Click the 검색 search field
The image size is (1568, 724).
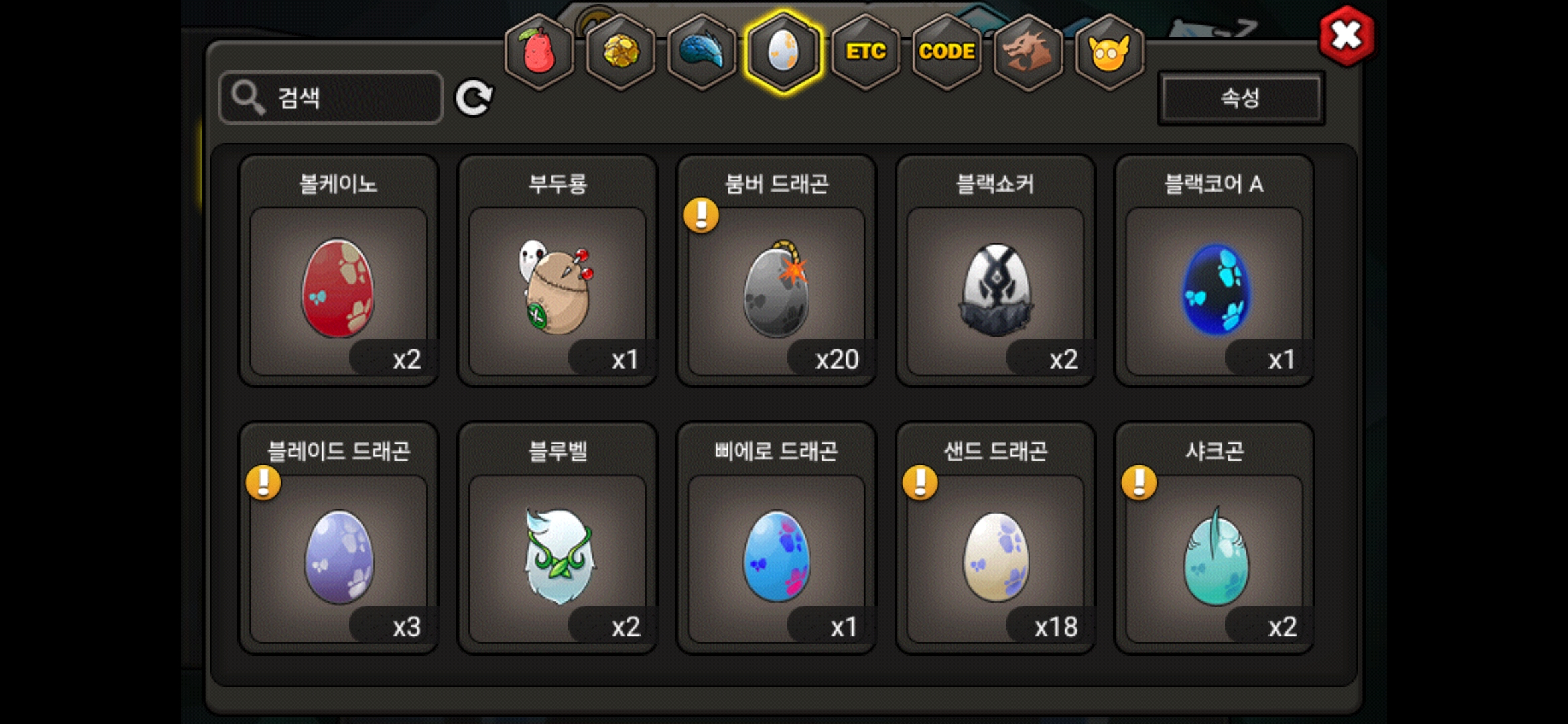[x=331, y=98]
